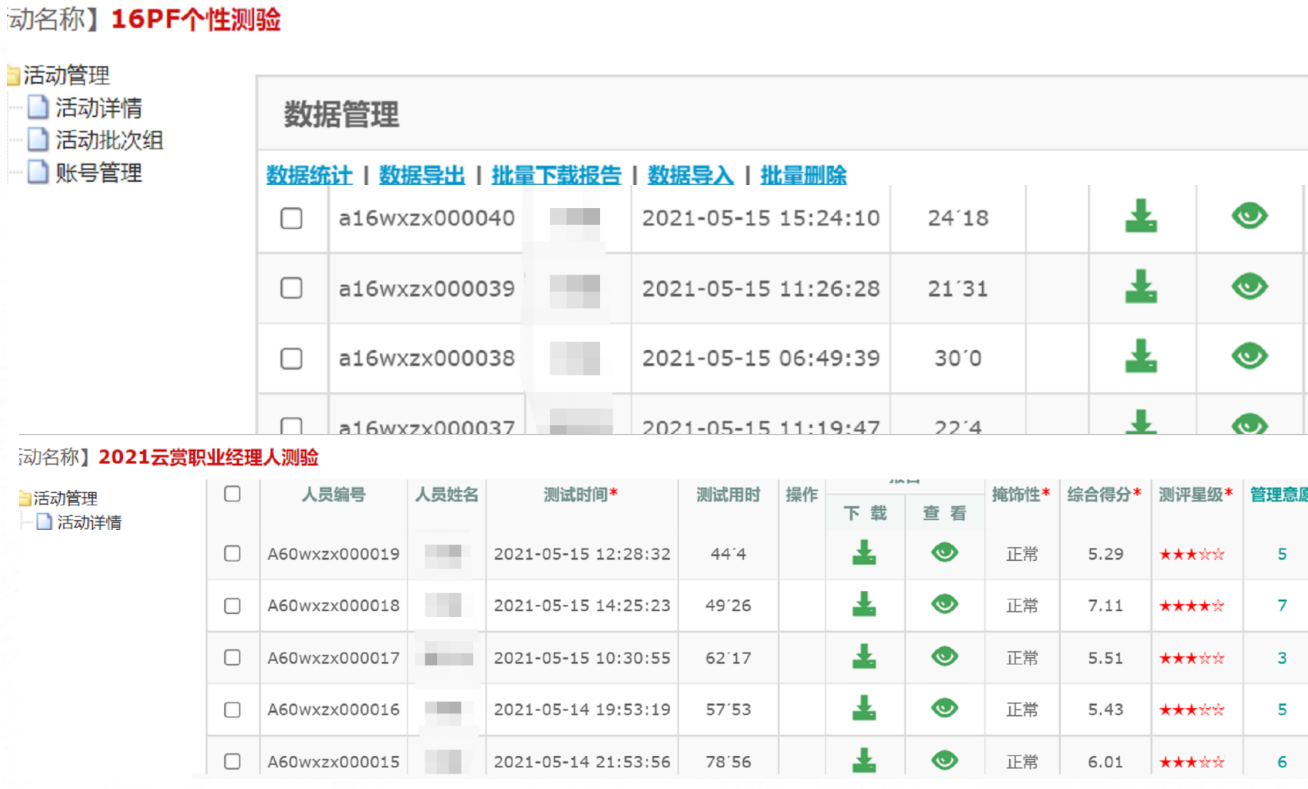The width and height of the screenshot is (1308, 789).
Task: Tick checkbox for a16wxzx000040
Action: (x=291, y=218)
